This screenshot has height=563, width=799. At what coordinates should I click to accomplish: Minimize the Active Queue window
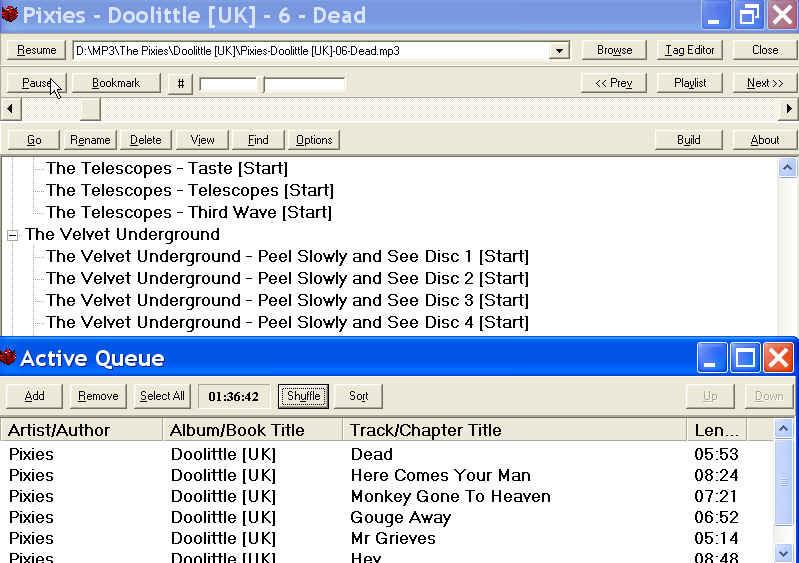point(711,357)
